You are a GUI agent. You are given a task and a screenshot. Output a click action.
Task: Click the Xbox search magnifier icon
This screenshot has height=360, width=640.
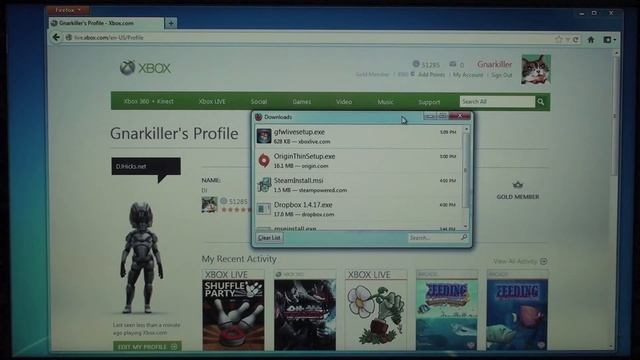coord(541,102)
